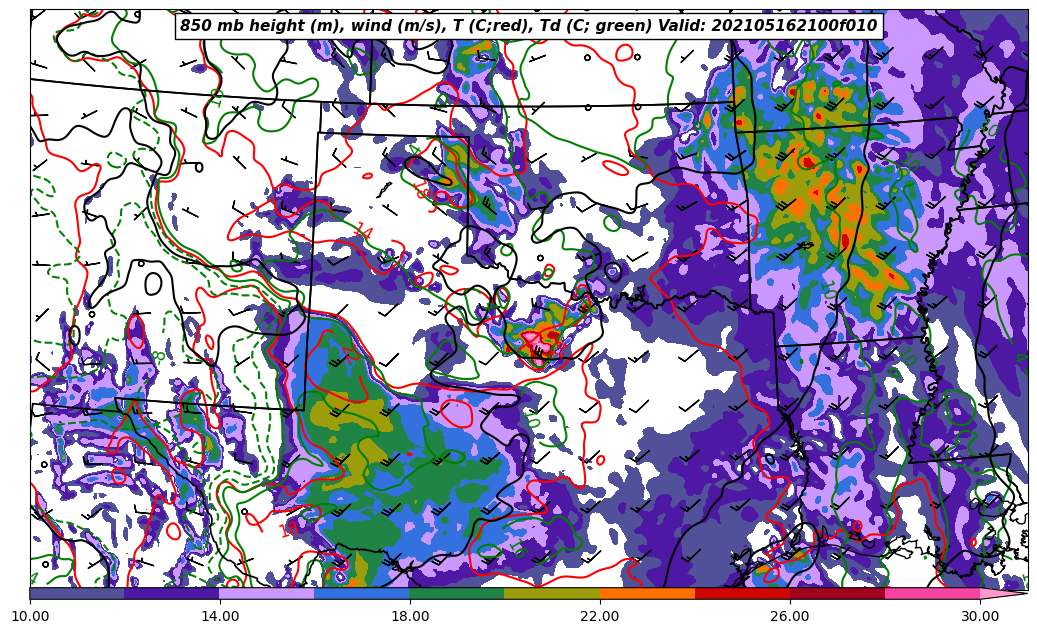Pick the olive 20–22 colorbar segment
Viewport: 1037px width, 633px height.
click(x=551, y=593)
